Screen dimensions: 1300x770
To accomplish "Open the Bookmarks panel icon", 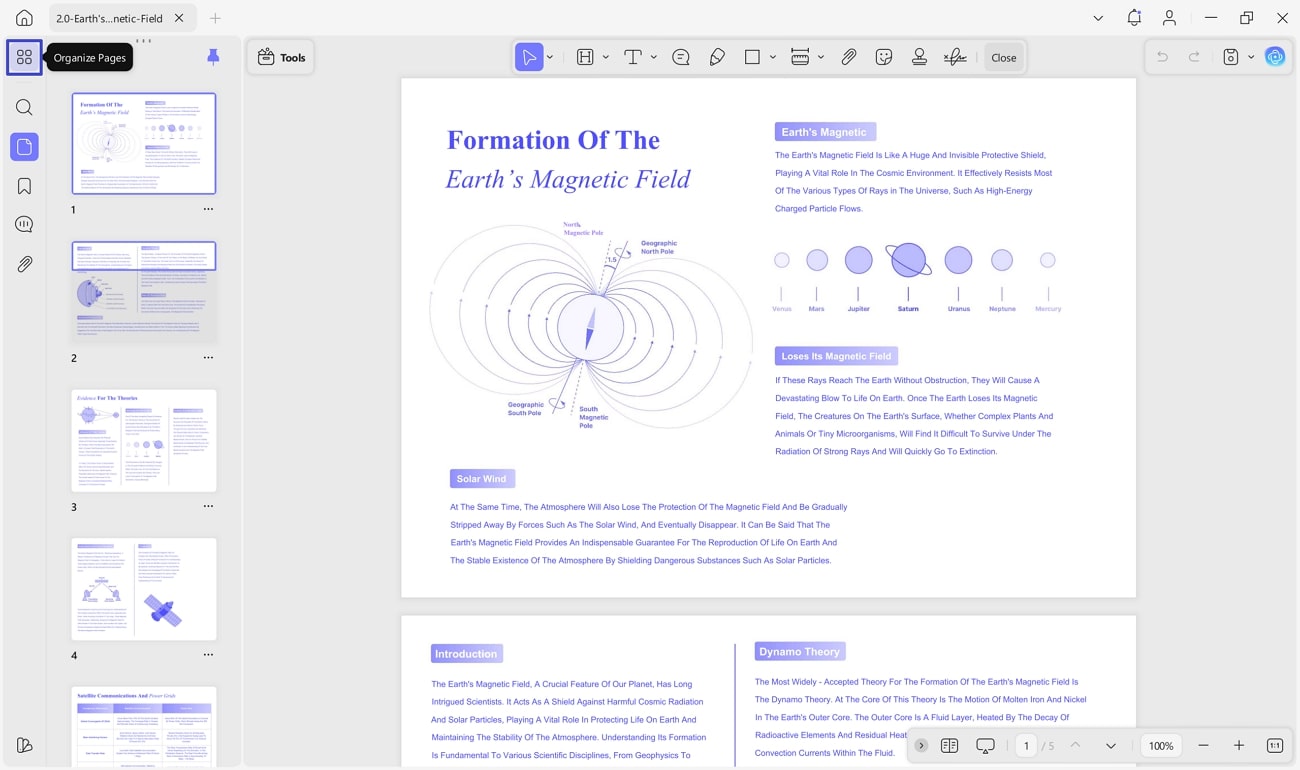I will click(24, 186).
